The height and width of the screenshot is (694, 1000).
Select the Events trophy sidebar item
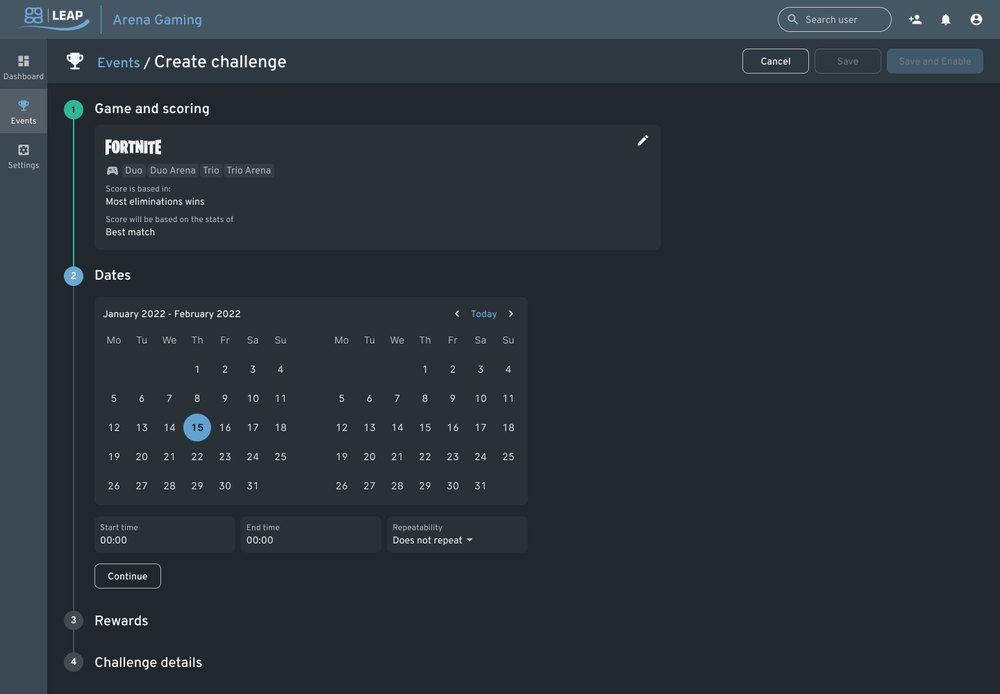point(24,112)
